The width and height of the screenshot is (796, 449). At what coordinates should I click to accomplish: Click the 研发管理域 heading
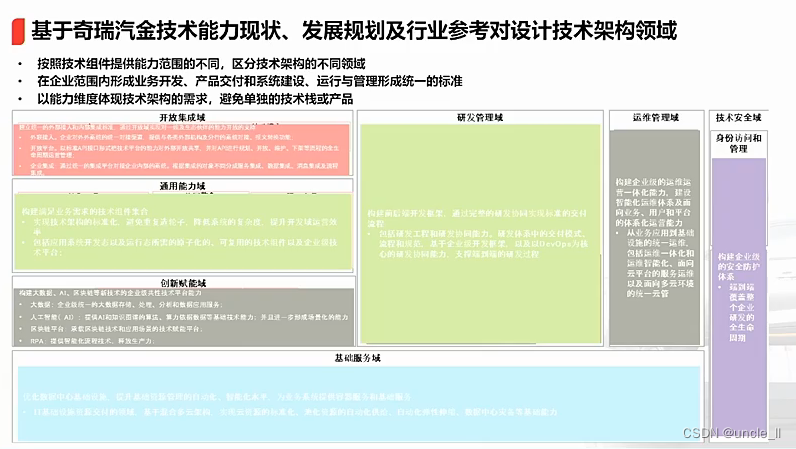480,117
